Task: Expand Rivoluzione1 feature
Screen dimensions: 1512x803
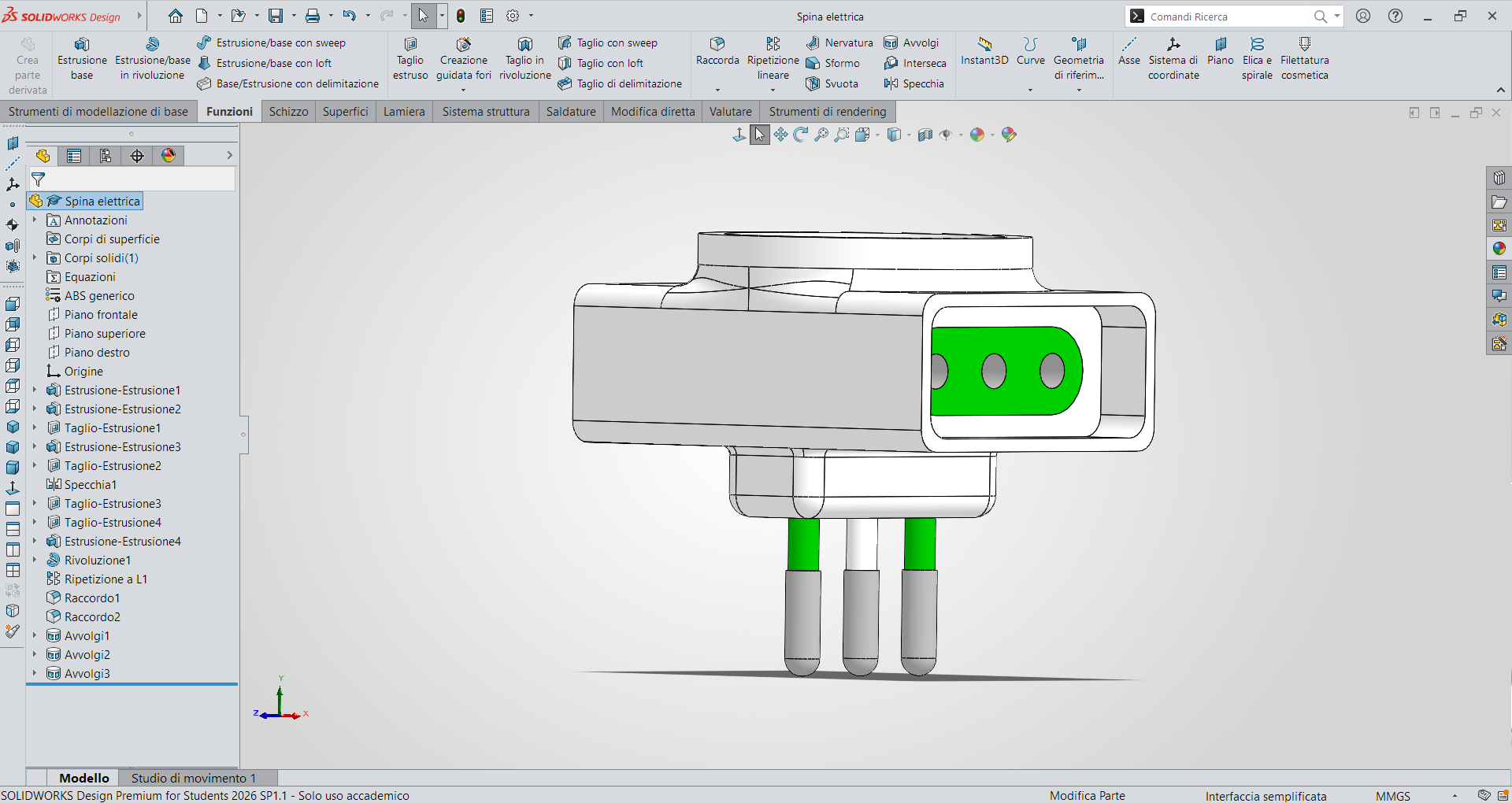Action: coord(35,561)
